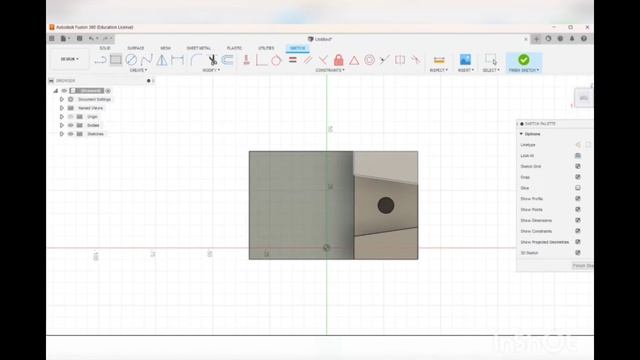Apply the Concentric constraint
The width and height of the screenshot is (640, 360).
[369, 60]
